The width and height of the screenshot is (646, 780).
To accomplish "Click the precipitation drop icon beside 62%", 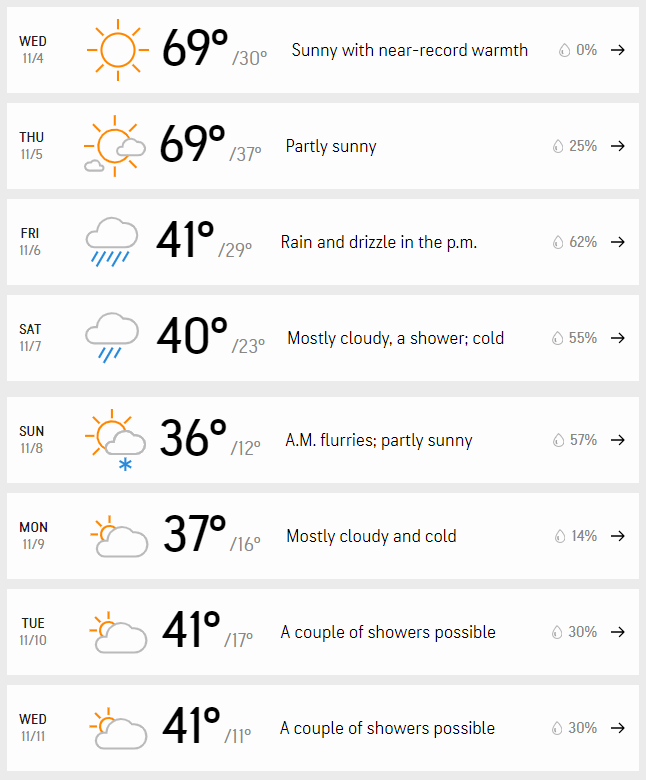I will tap(558, 242).
